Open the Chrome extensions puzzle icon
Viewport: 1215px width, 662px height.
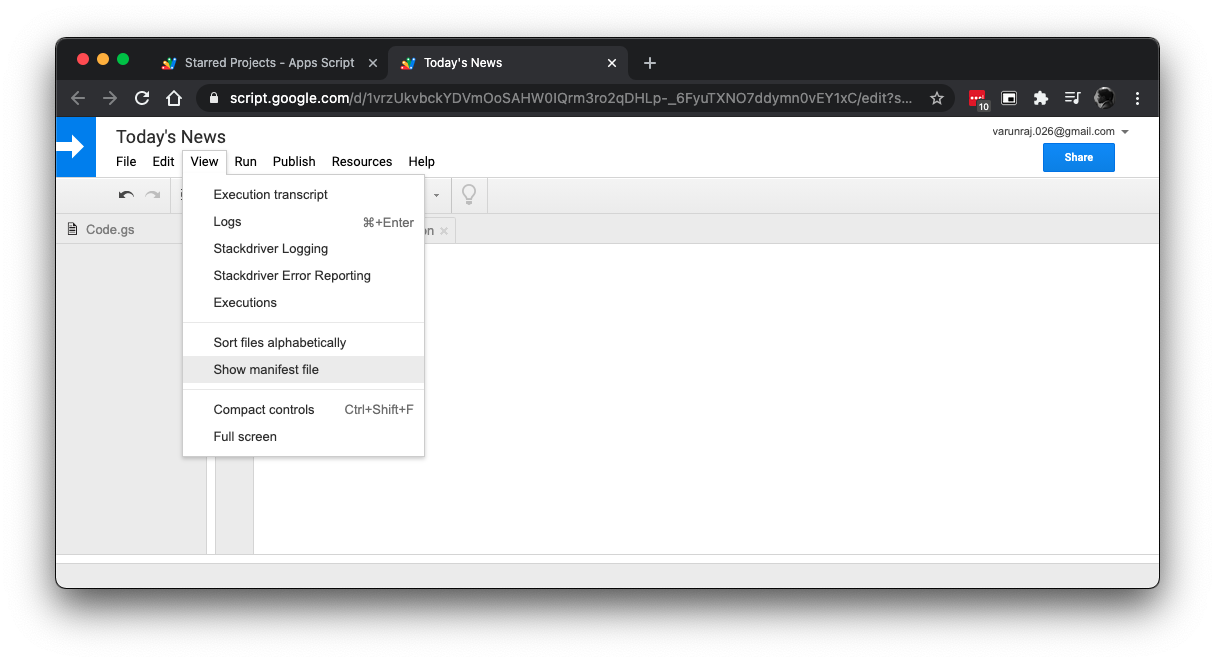tap(1040, 98)
